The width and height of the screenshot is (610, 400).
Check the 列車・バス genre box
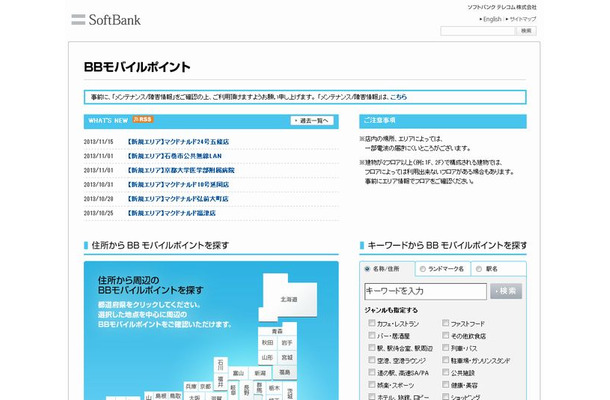click(445, 347)
